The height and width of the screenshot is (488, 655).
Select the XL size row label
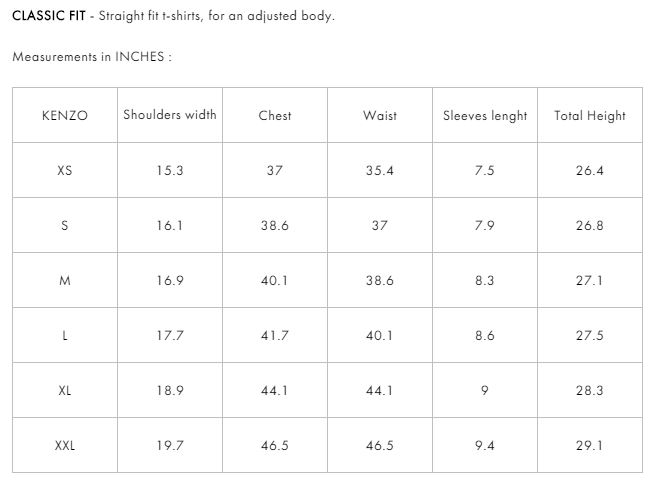65,391
